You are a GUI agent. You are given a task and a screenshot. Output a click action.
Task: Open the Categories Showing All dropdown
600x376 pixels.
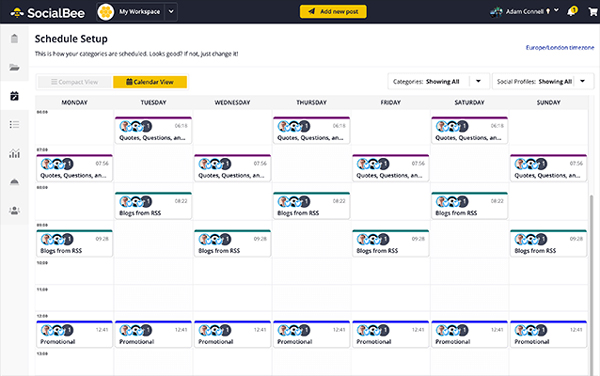coord(438,81)
